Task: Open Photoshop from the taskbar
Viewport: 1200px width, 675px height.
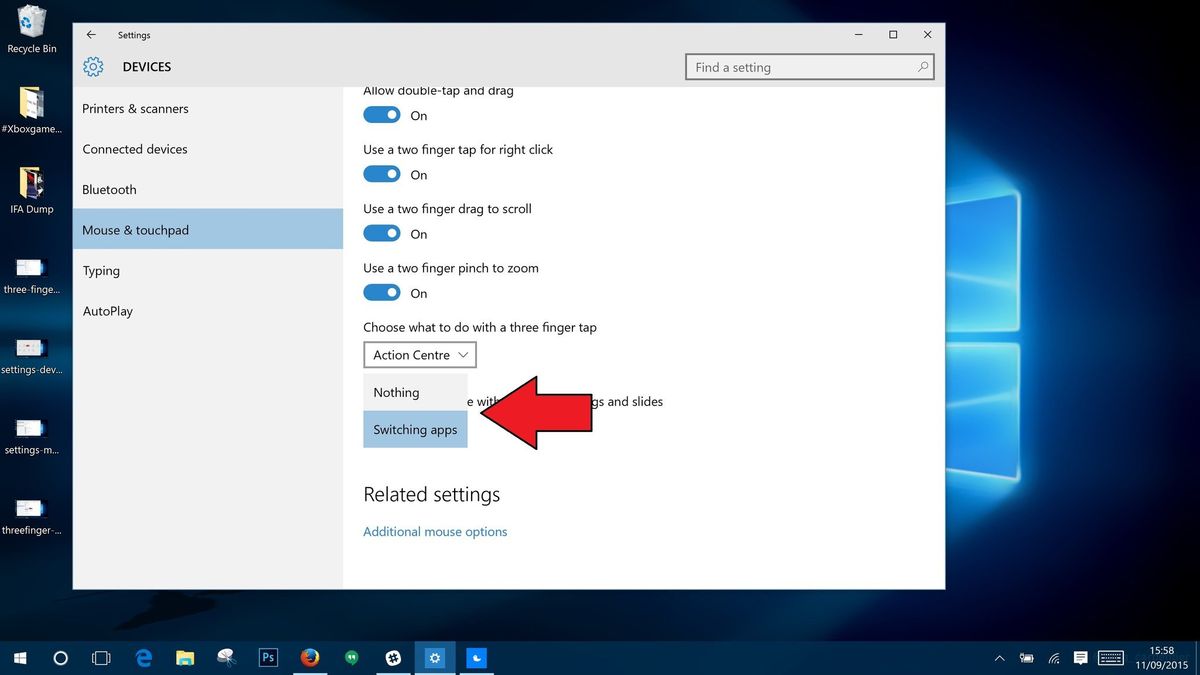Action: (268, 658)
